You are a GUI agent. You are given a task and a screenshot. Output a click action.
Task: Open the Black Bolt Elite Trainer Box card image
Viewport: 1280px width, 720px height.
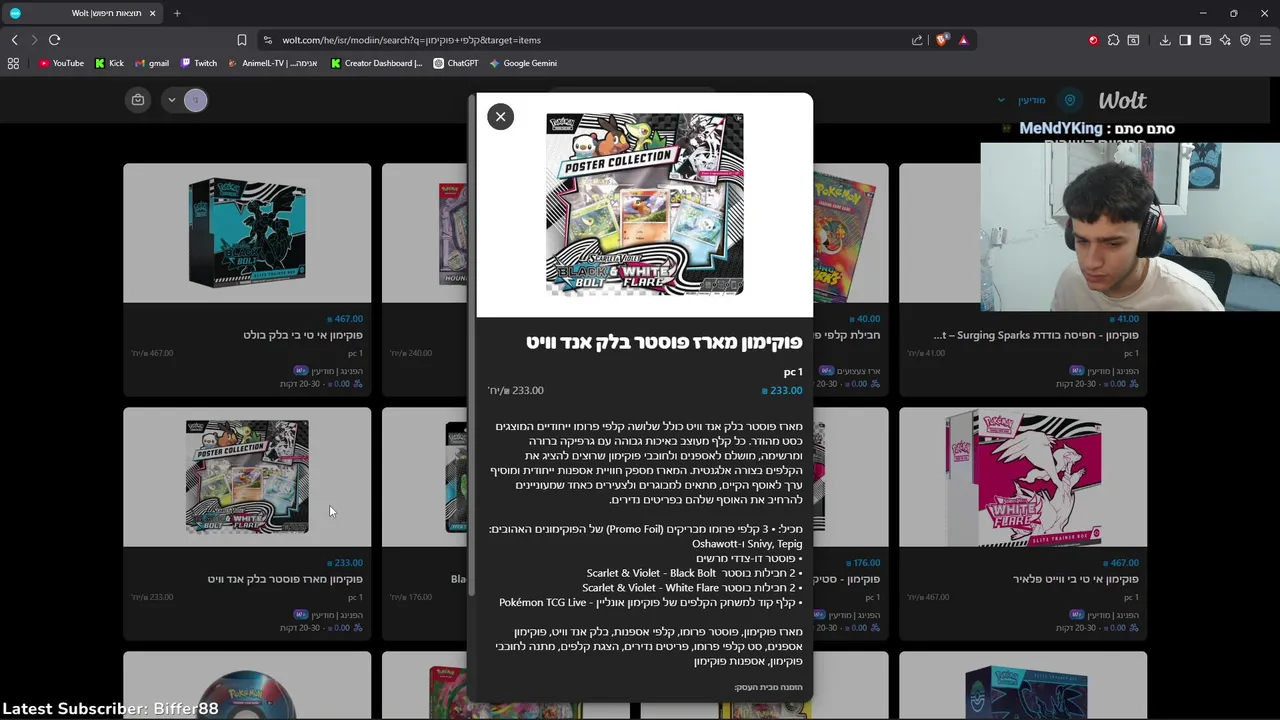tap(247, 233)
